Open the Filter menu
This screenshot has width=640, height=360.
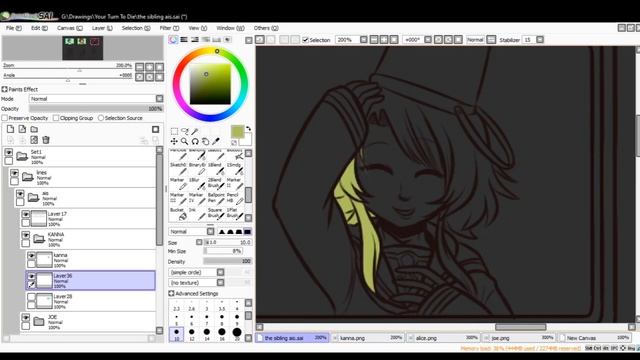[x=169, y=28]
